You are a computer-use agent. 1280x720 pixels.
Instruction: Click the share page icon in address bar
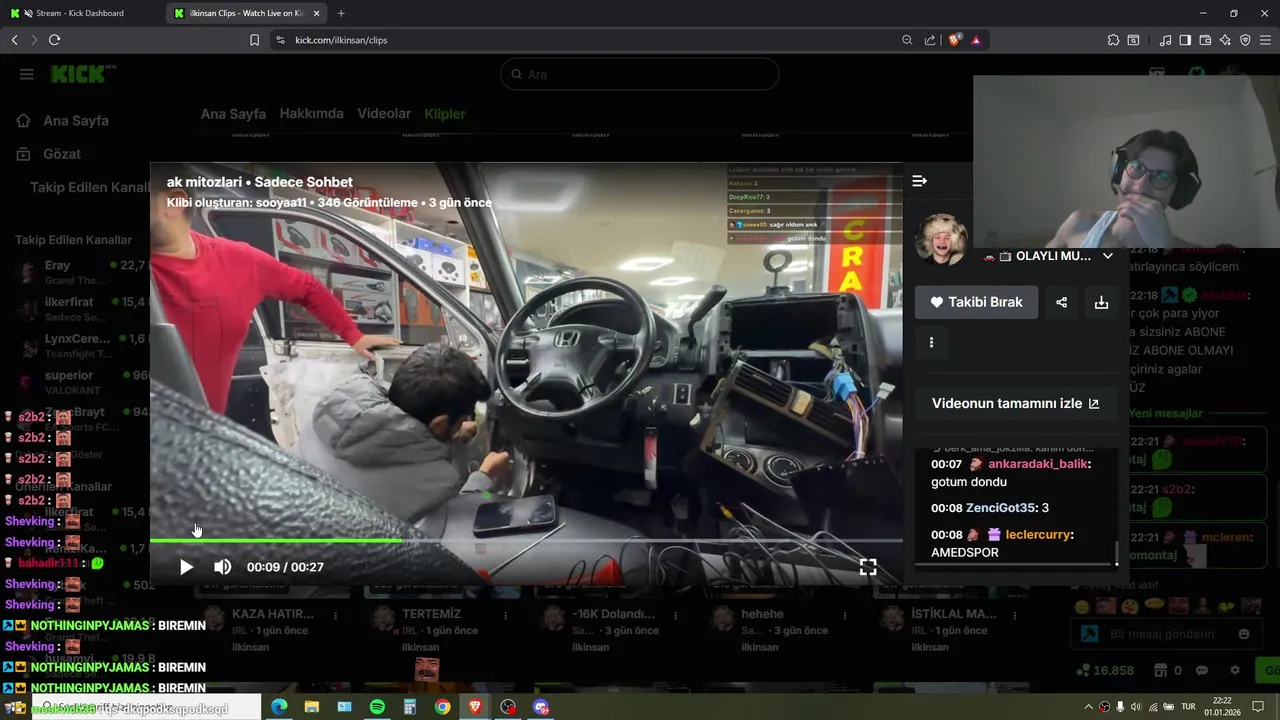click(x=930, y=40)
